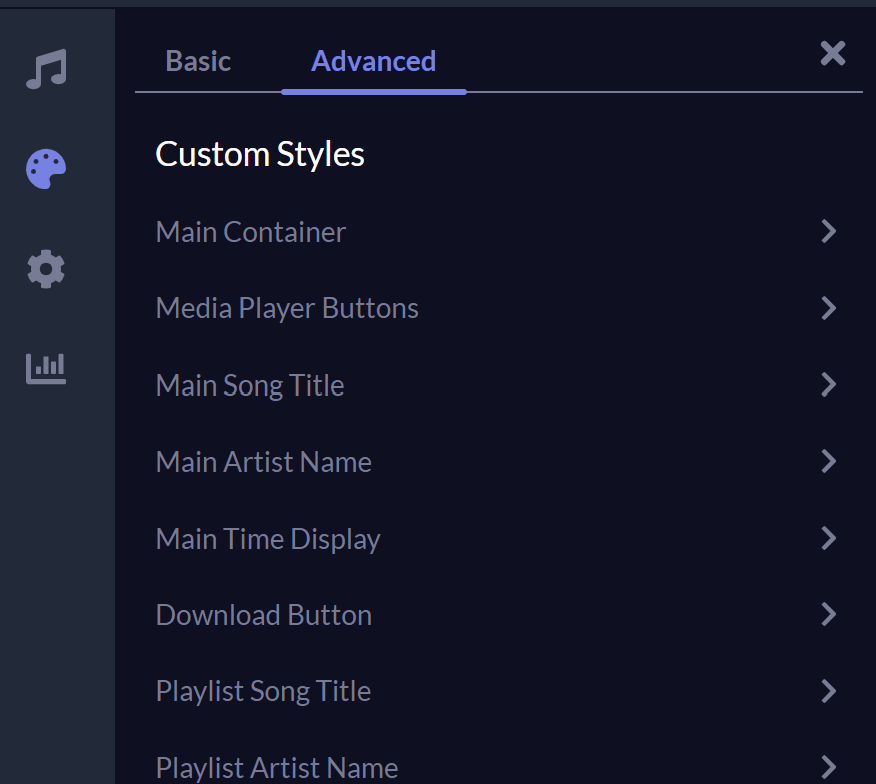This screenshot has width=876, height=784.
Task: Select the Advanced tab
Action: (373, 61)
